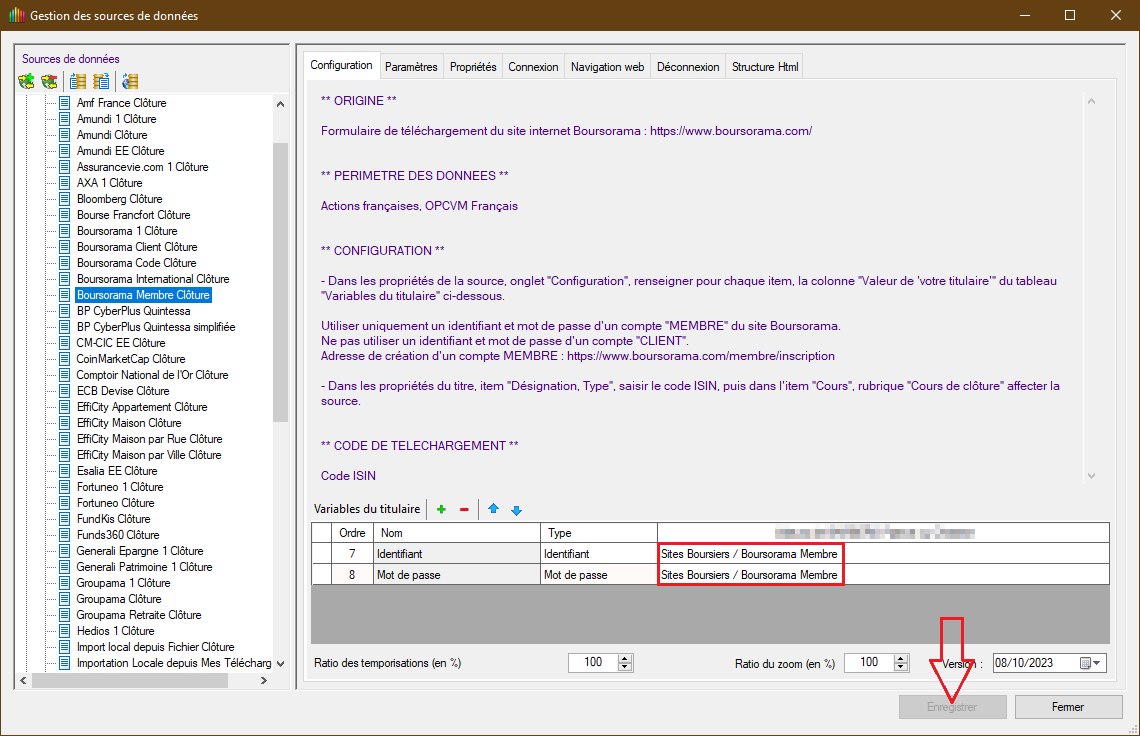Screen dimensions: 1140x736
Task: Add a variable with the green plus
Action: [x=441, y=510]
